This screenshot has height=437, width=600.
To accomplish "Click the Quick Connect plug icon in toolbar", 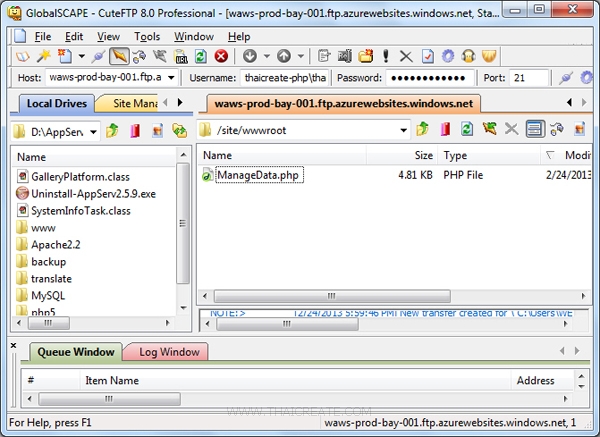I will tap(98, 57).
